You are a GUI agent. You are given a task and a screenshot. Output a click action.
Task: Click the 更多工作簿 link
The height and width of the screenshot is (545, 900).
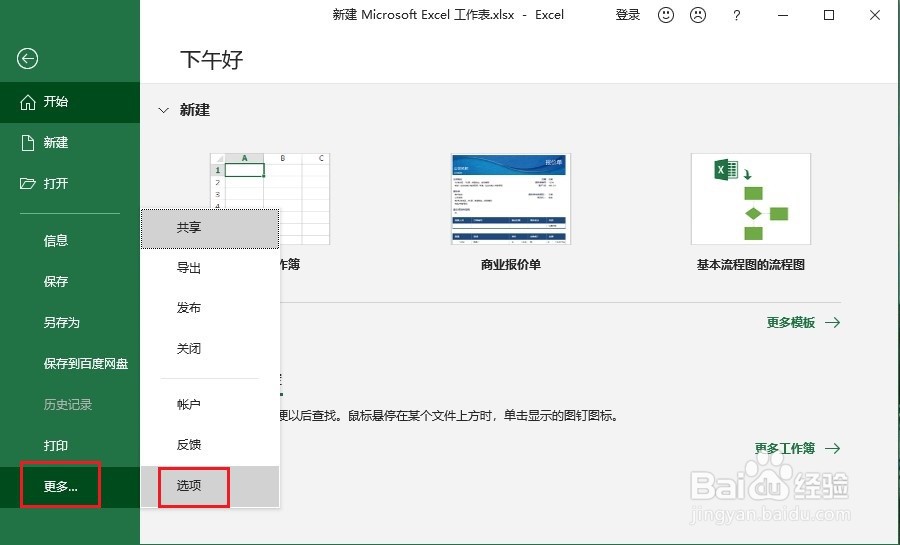coord(797,448)
